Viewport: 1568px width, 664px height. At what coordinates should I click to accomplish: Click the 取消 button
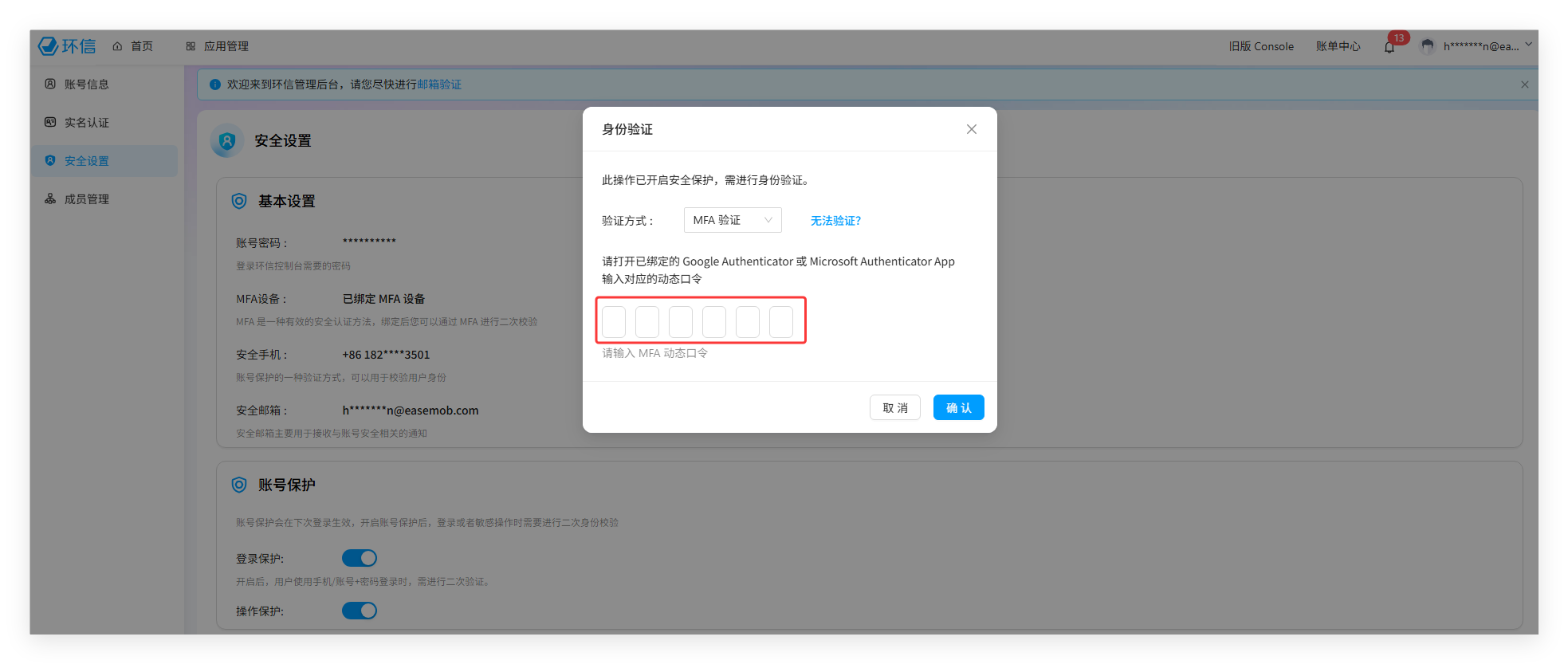pos(894,407)
